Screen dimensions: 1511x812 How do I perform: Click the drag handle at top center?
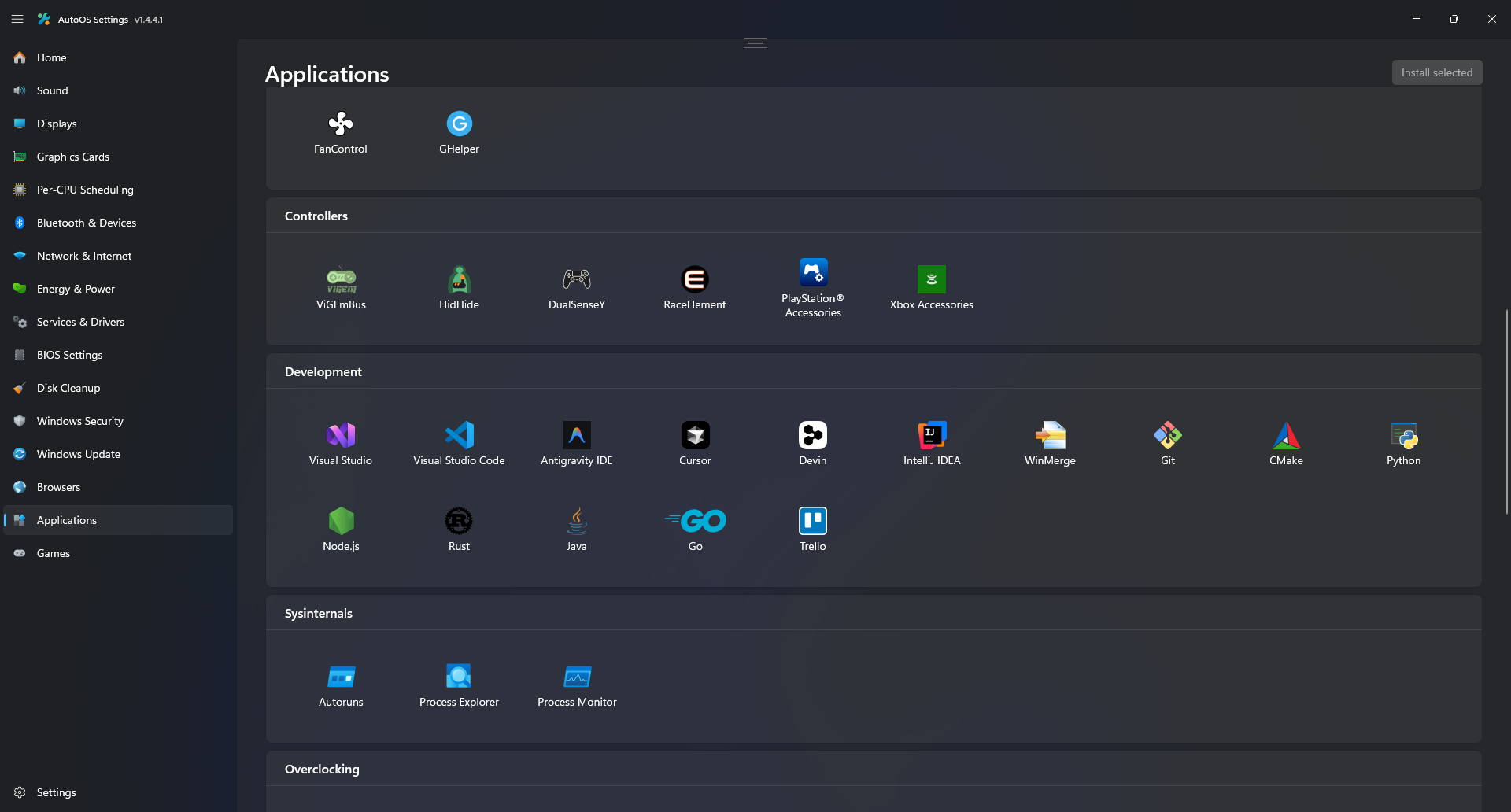pyautogui.click(x=755, y=42)
